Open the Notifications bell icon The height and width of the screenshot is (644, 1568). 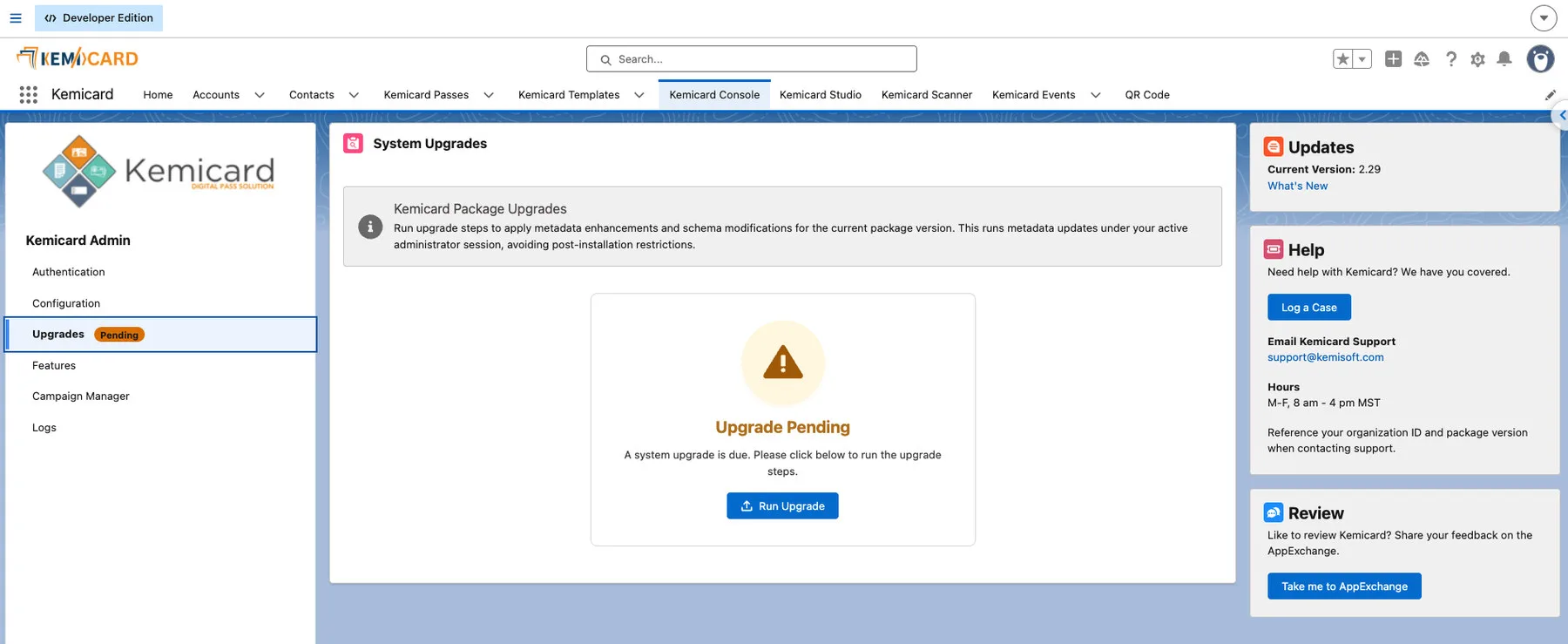tap(1504, 58)
